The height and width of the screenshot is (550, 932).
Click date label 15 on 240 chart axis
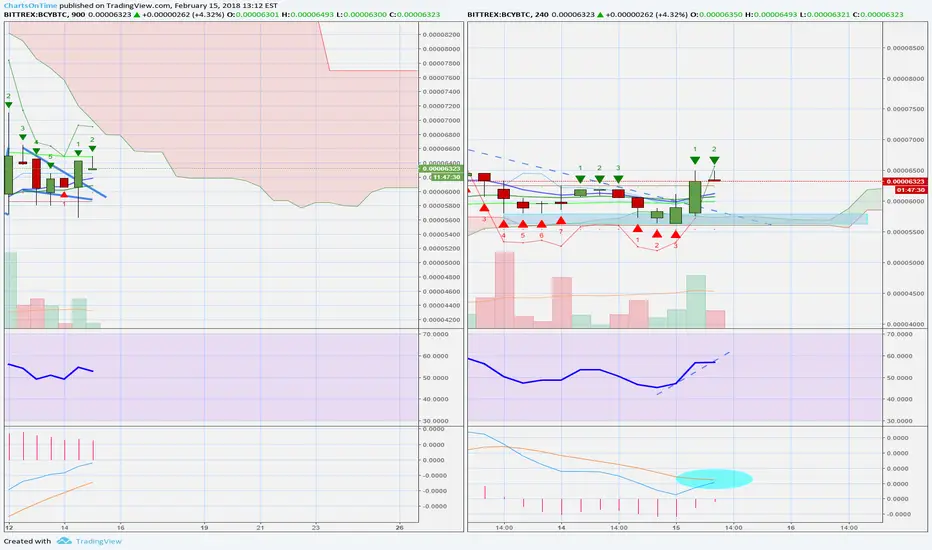click(x=676, y=527)
